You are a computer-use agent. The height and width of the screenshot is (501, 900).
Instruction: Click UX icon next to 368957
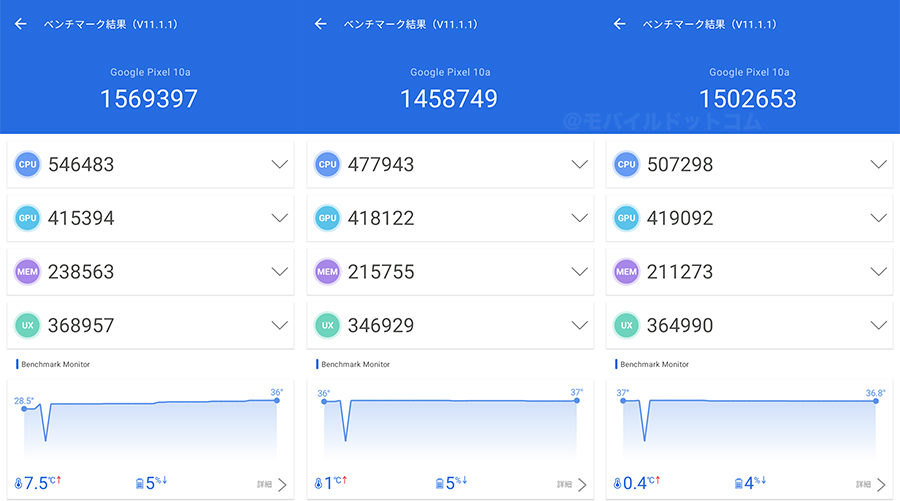(28, 325)
